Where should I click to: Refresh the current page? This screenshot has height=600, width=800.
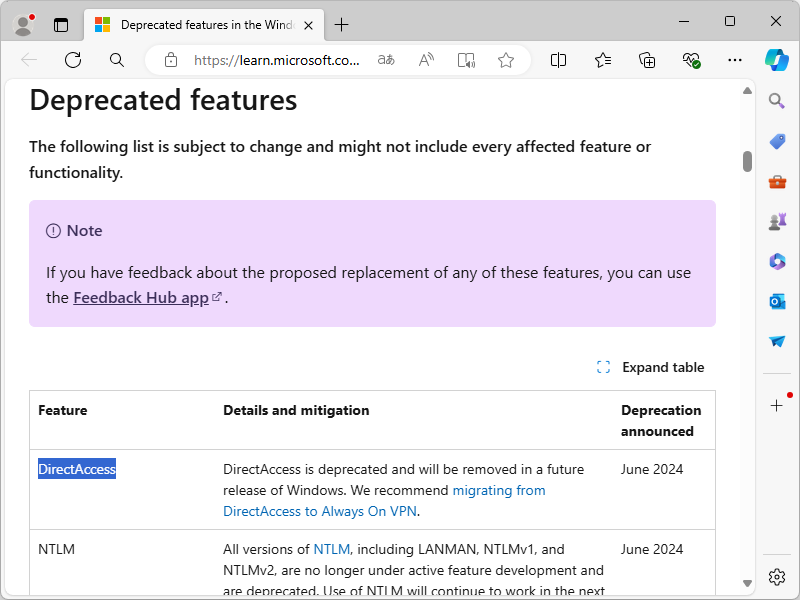pyautogui.click(x=73, y=60)
